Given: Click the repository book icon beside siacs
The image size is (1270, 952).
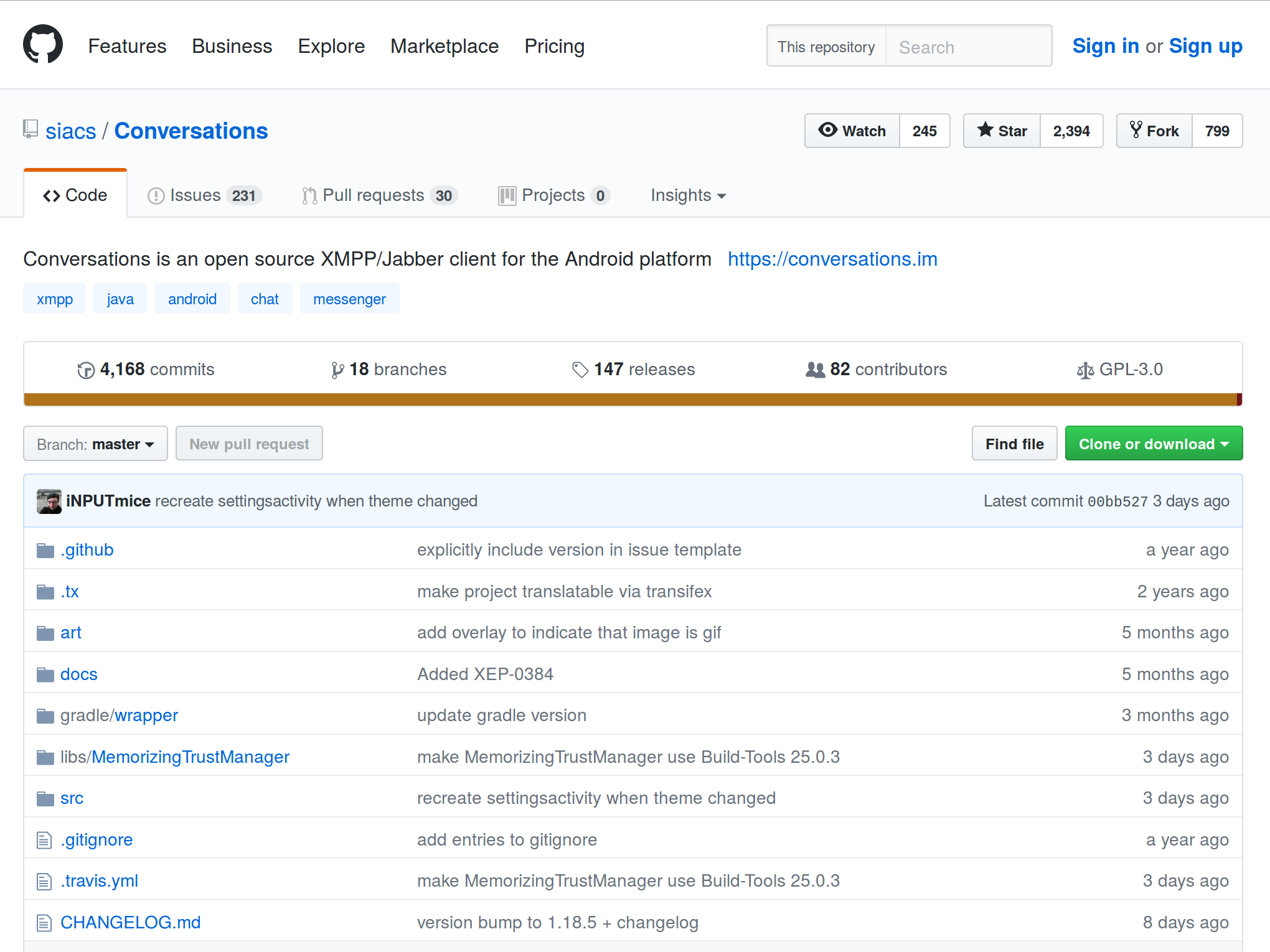Looking at the screenshot, I should (x=31, y=129).
